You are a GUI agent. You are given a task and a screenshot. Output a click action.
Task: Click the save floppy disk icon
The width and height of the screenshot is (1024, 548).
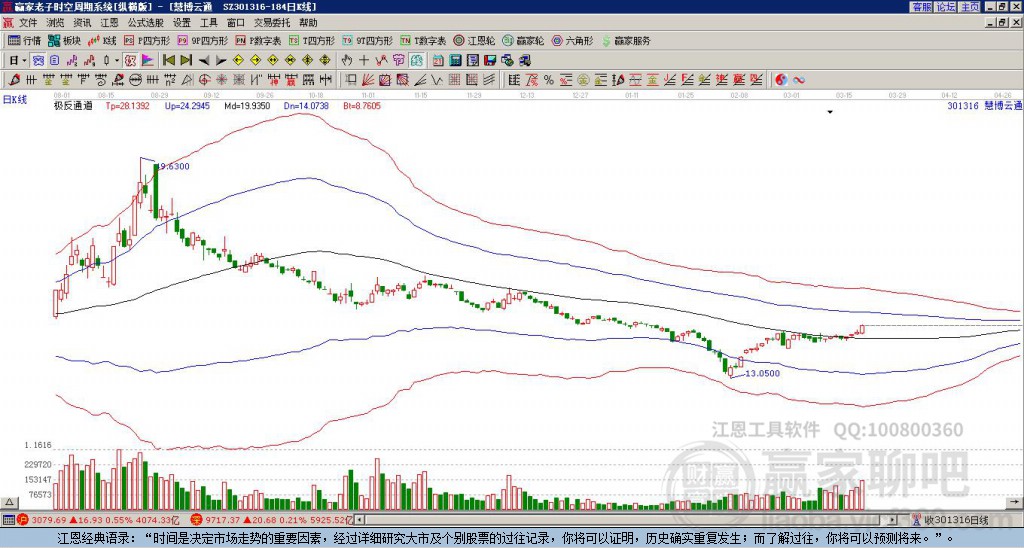490,61
